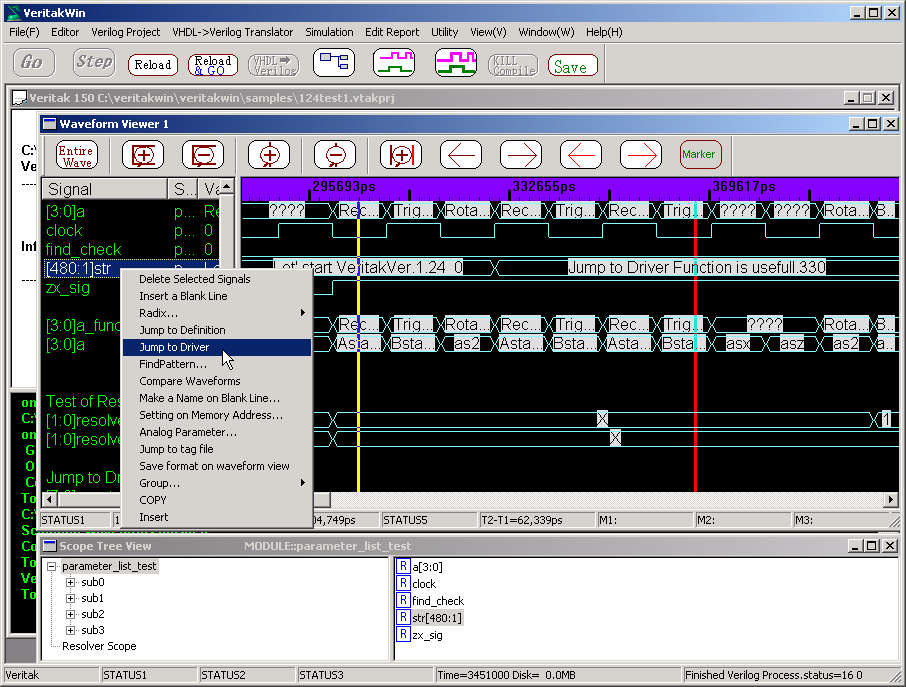This screenshot has height=687, width=906.
Task: Click the Marker toolbar button
Action: point(699,155)
